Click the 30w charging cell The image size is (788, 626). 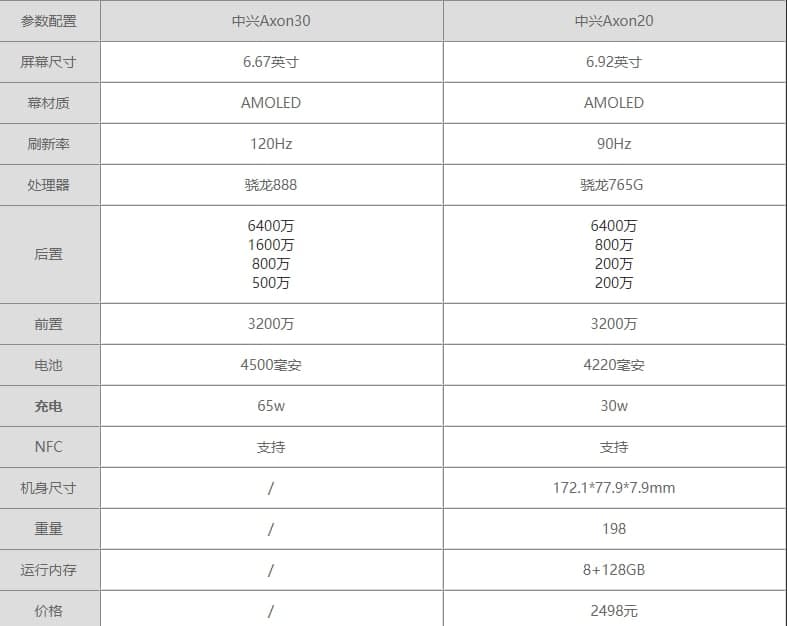click(x=614, y=406)
